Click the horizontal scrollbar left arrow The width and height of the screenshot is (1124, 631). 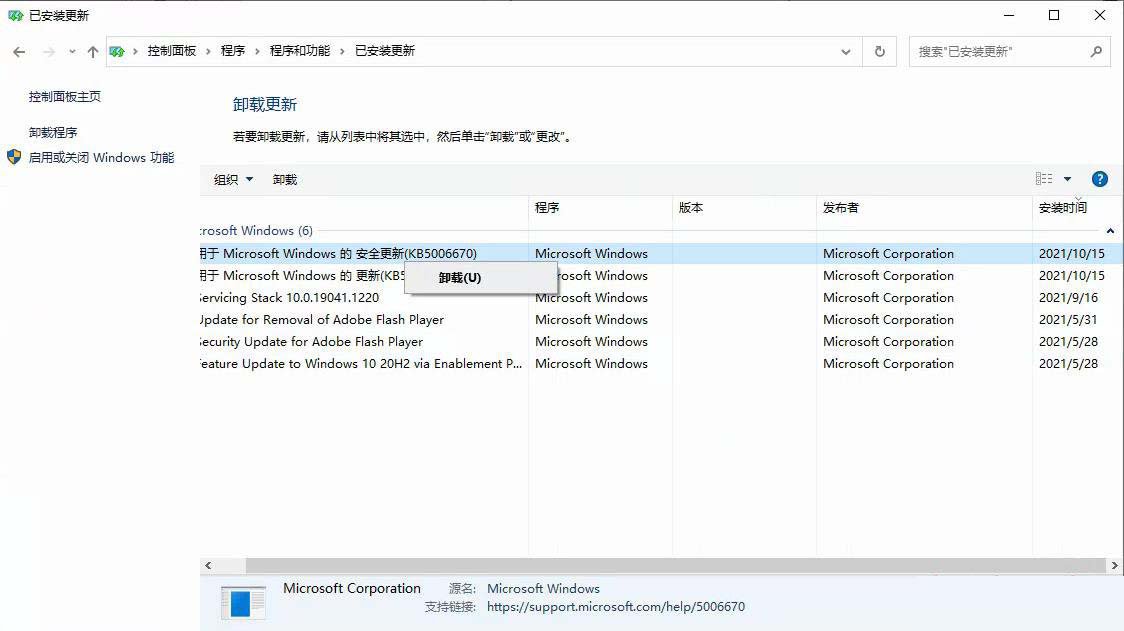click(208, 566)
